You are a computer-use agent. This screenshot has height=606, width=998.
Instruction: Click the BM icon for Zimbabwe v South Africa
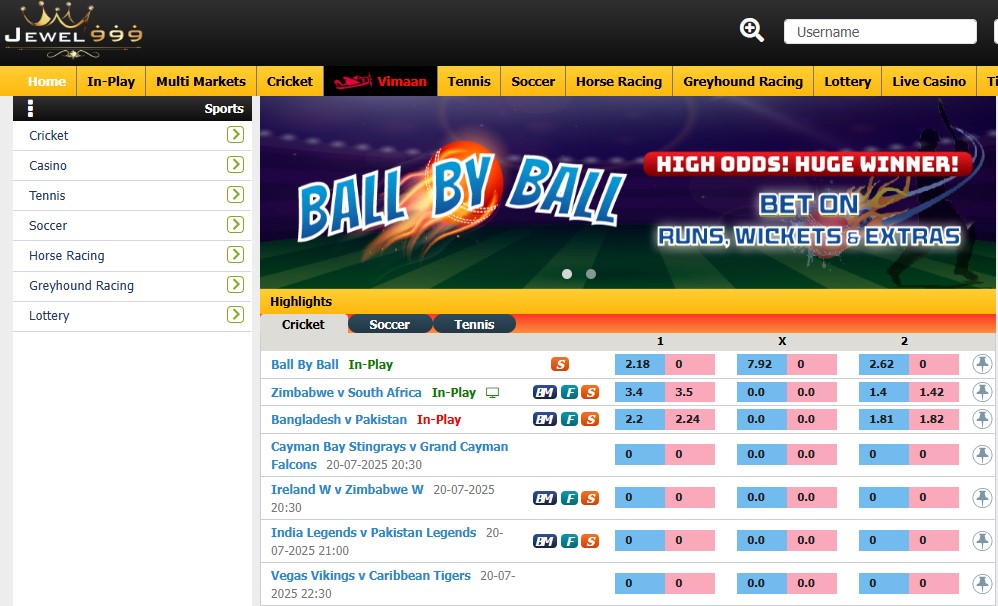coord(545,392)
